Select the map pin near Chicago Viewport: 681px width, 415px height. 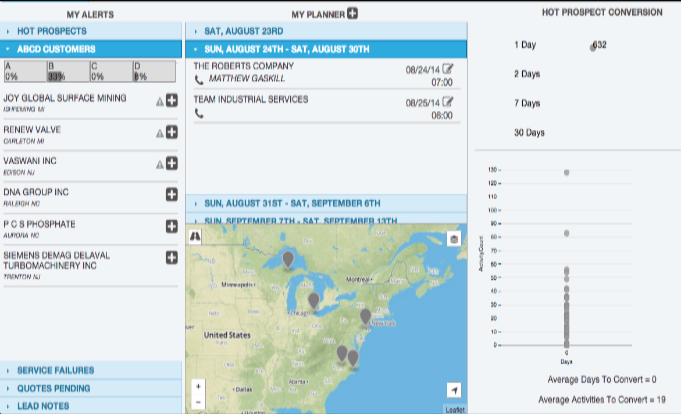click(314, 301)
